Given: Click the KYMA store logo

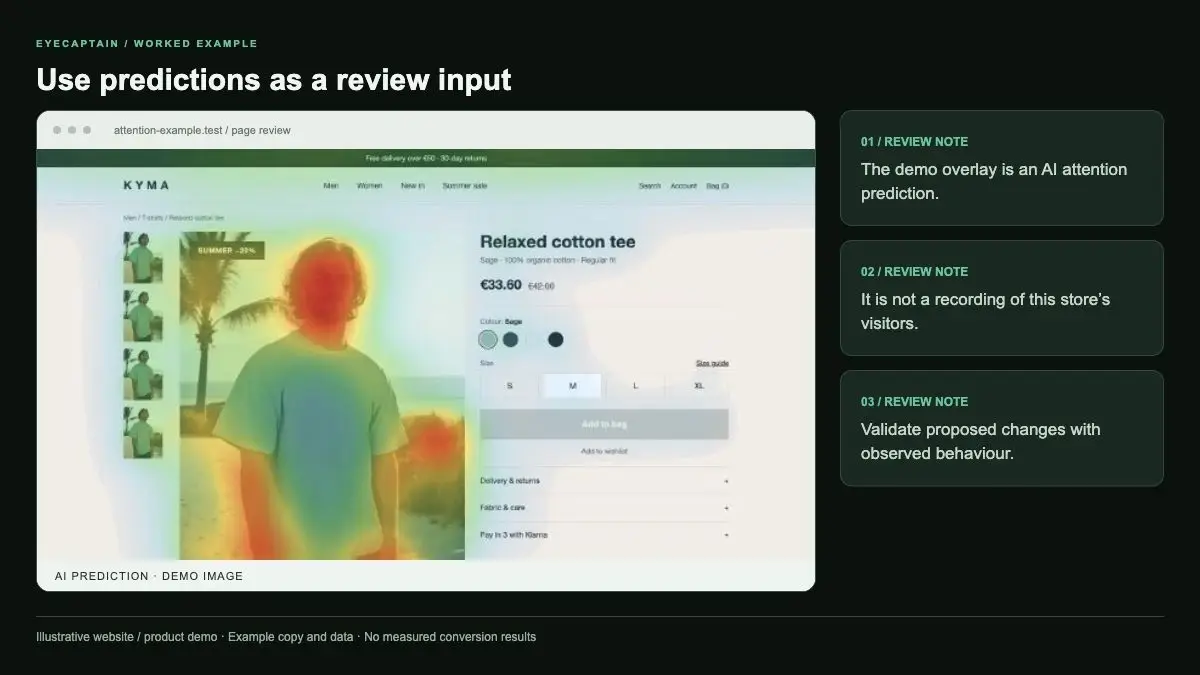Looking at the screenshot, I should click(146, 185).
